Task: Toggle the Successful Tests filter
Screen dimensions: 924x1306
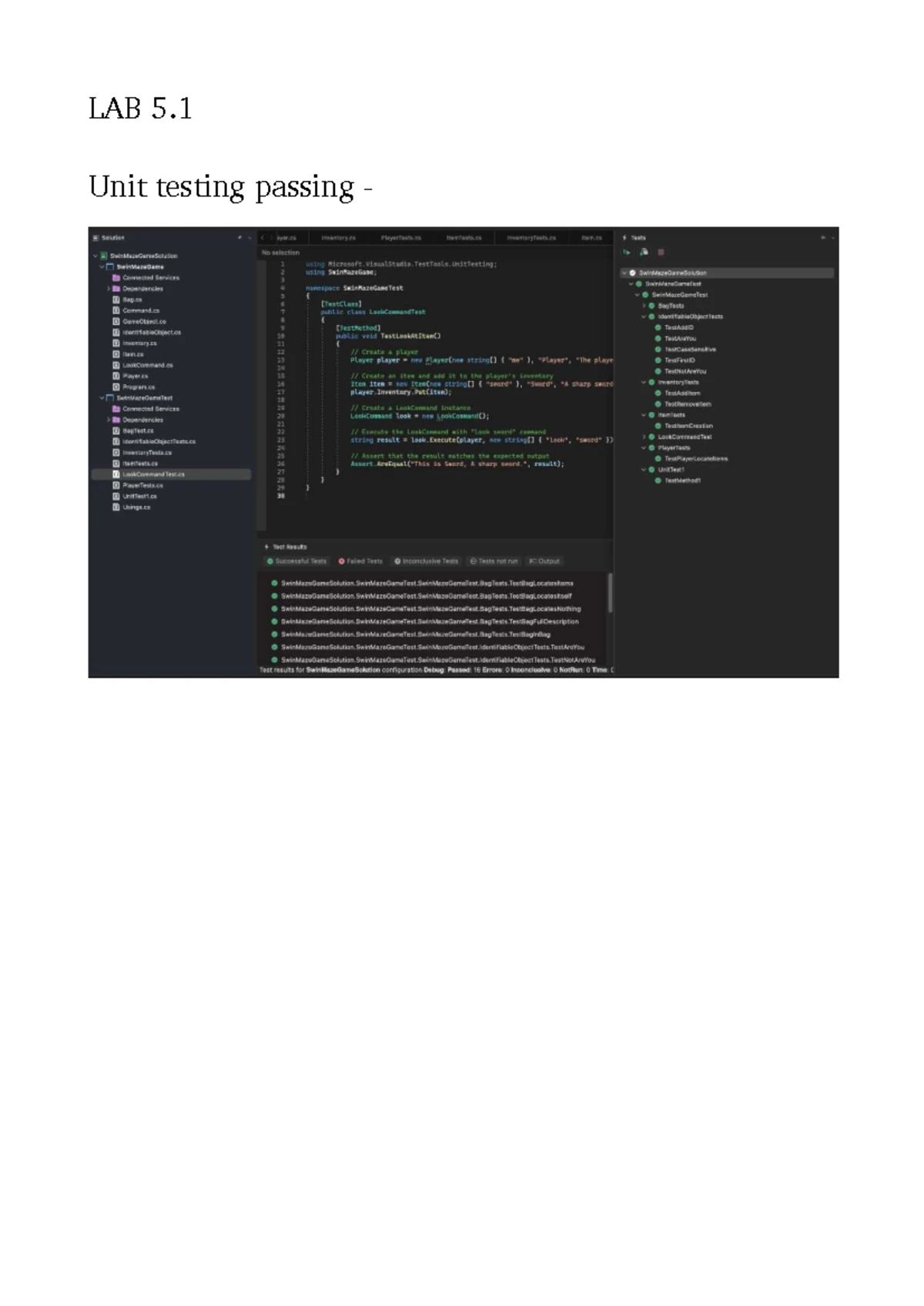Action: 296,561
